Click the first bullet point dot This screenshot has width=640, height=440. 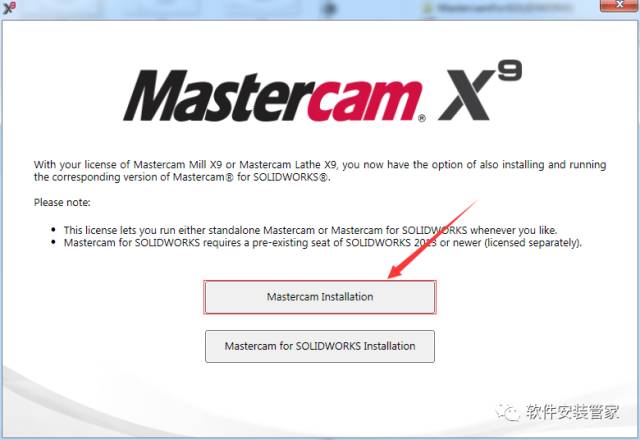tap(53, 230)
